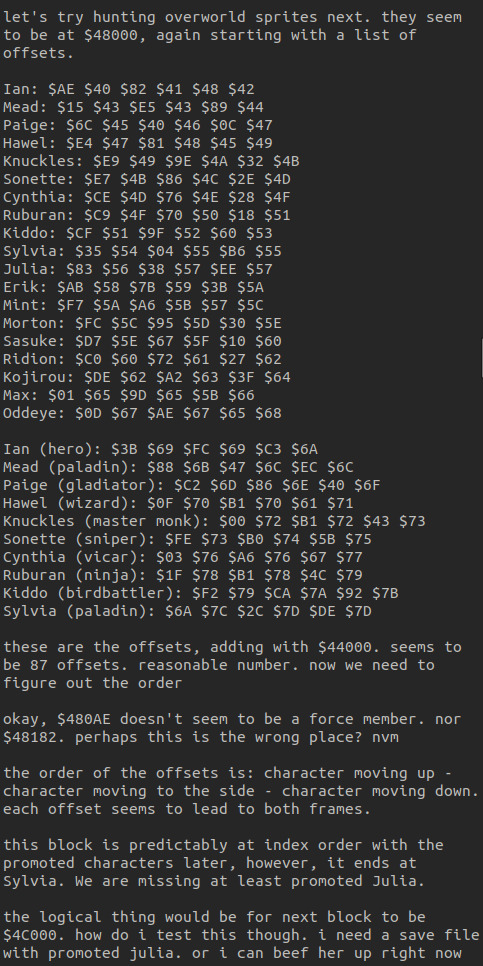Click the address '$480AE' in the paragraph
This screenshot has height=966, width=483.
click(x=84, y=719)
